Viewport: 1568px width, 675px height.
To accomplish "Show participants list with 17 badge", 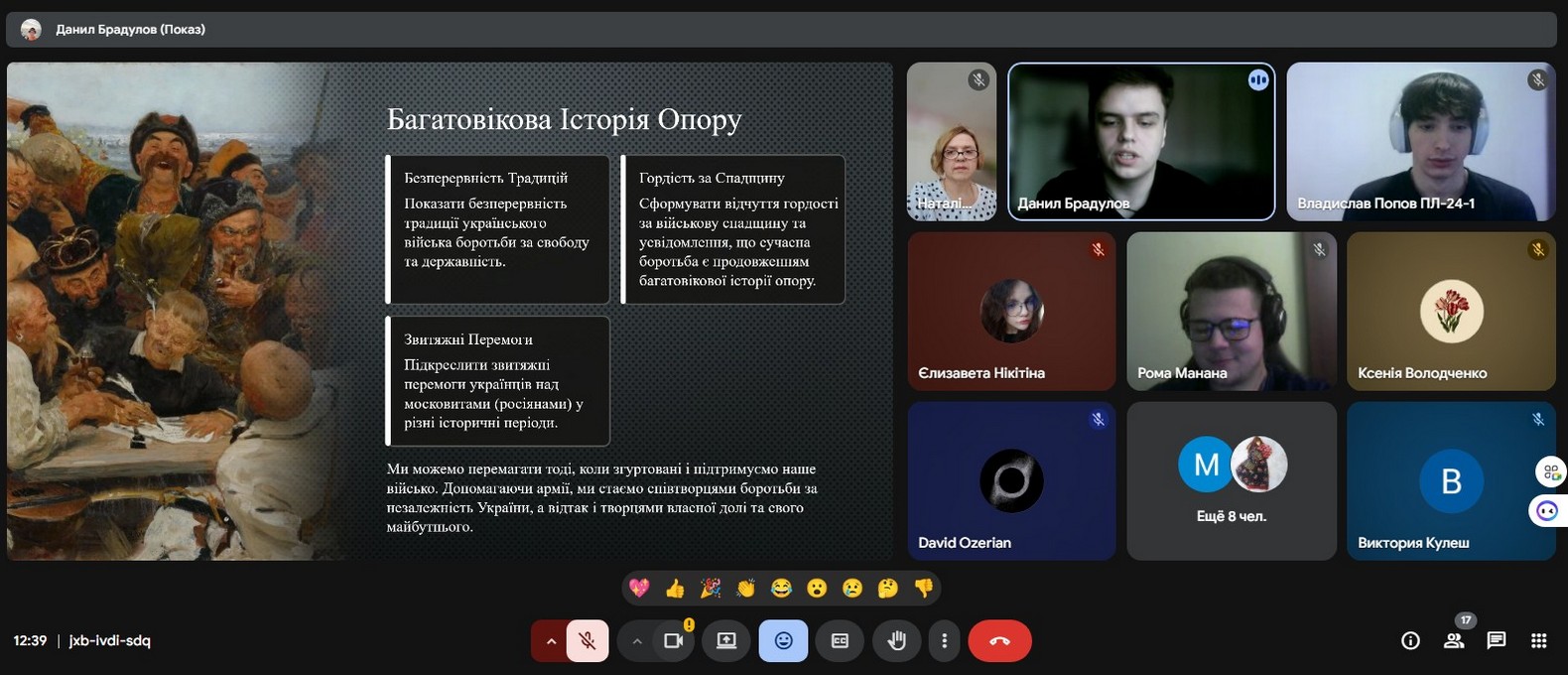I will click(x=1454, y=641).
